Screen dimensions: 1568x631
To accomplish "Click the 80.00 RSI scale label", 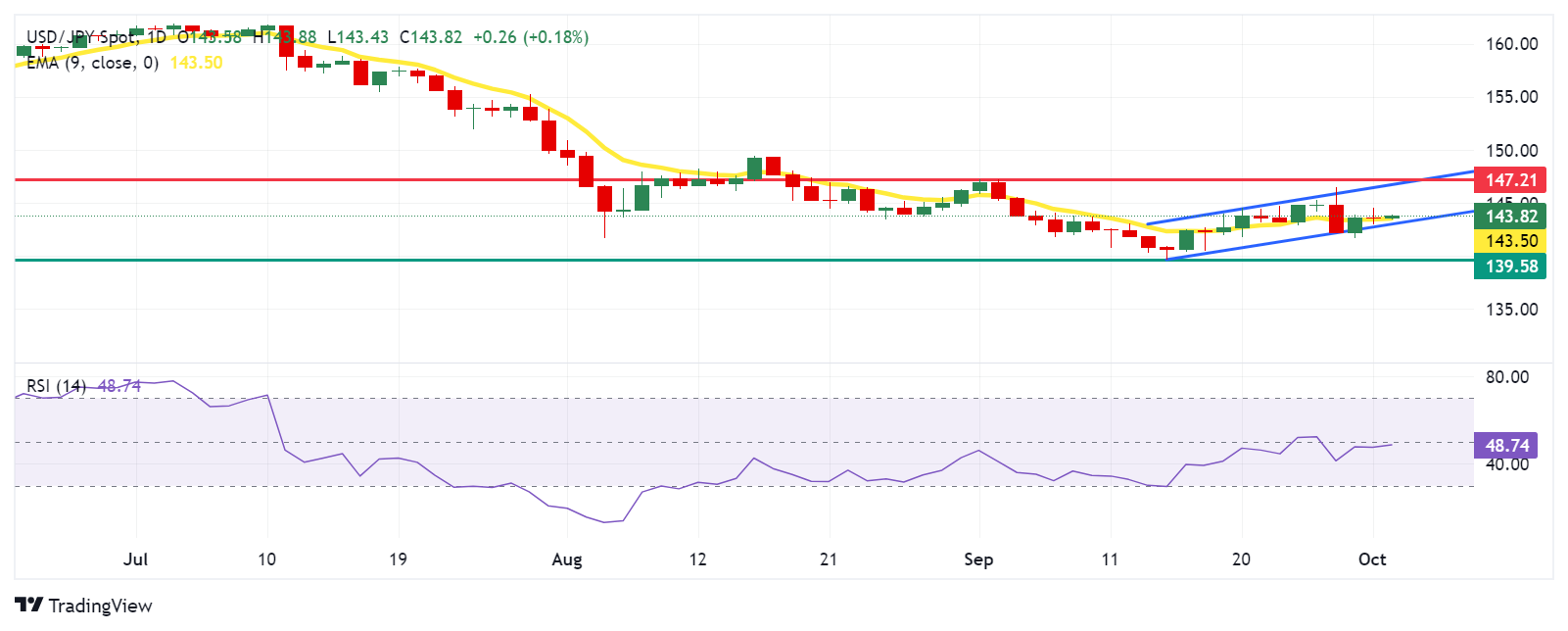I will (1506, 377).
